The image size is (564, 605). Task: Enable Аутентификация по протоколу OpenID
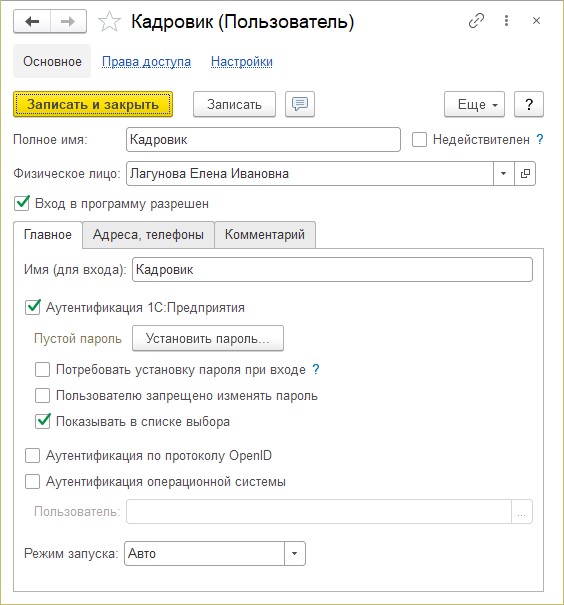click(32, 455)
